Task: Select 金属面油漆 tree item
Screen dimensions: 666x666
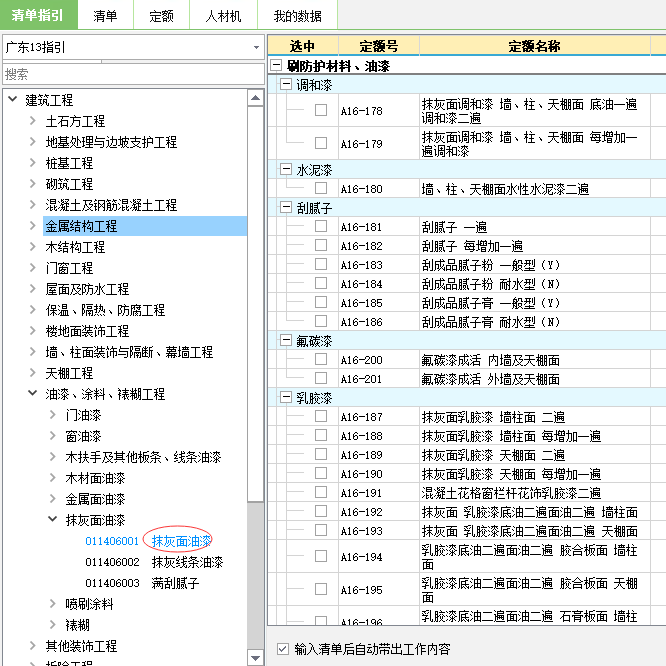Action: [95, 499]
